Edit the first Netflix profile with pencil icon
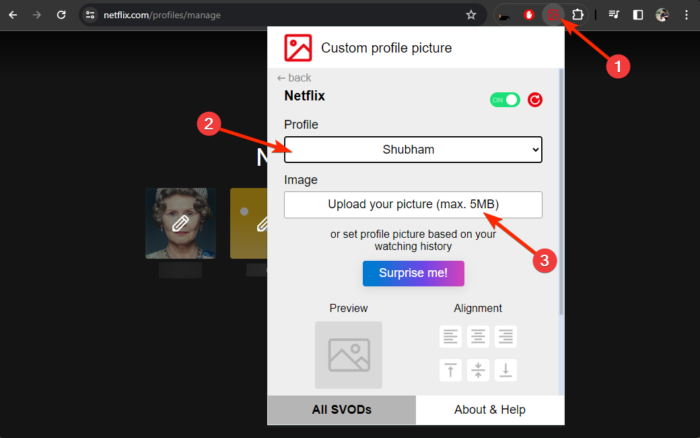The height and width of the screenshot is (438, 700). click(x=180, y=223)
